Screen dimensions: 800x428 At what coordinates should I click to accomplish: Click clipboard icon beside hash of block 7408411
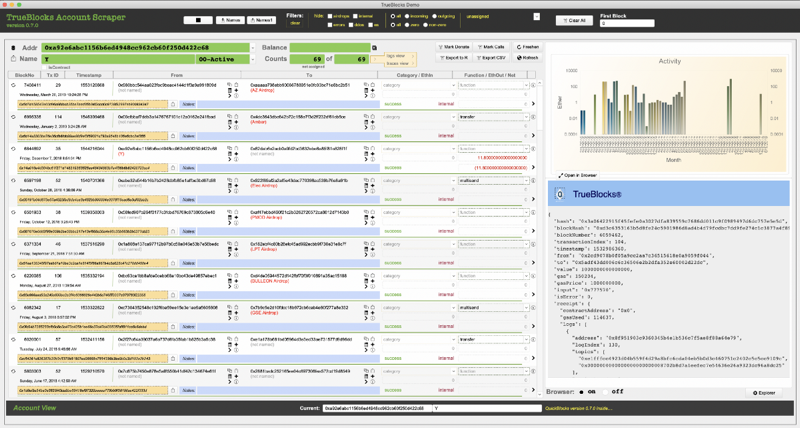(173, 104)
